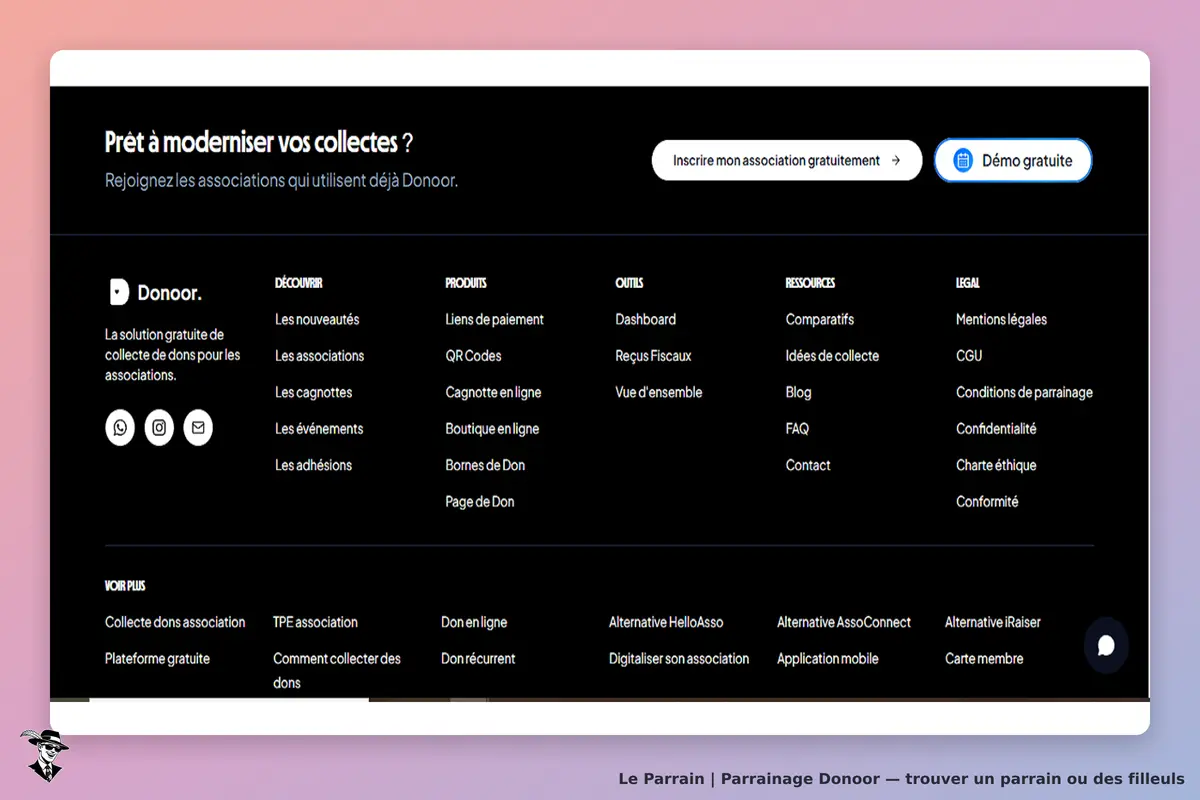The image size is (1200, 800).
Task: Go to 'Bornes de Don' link
Action: (485, 465)
